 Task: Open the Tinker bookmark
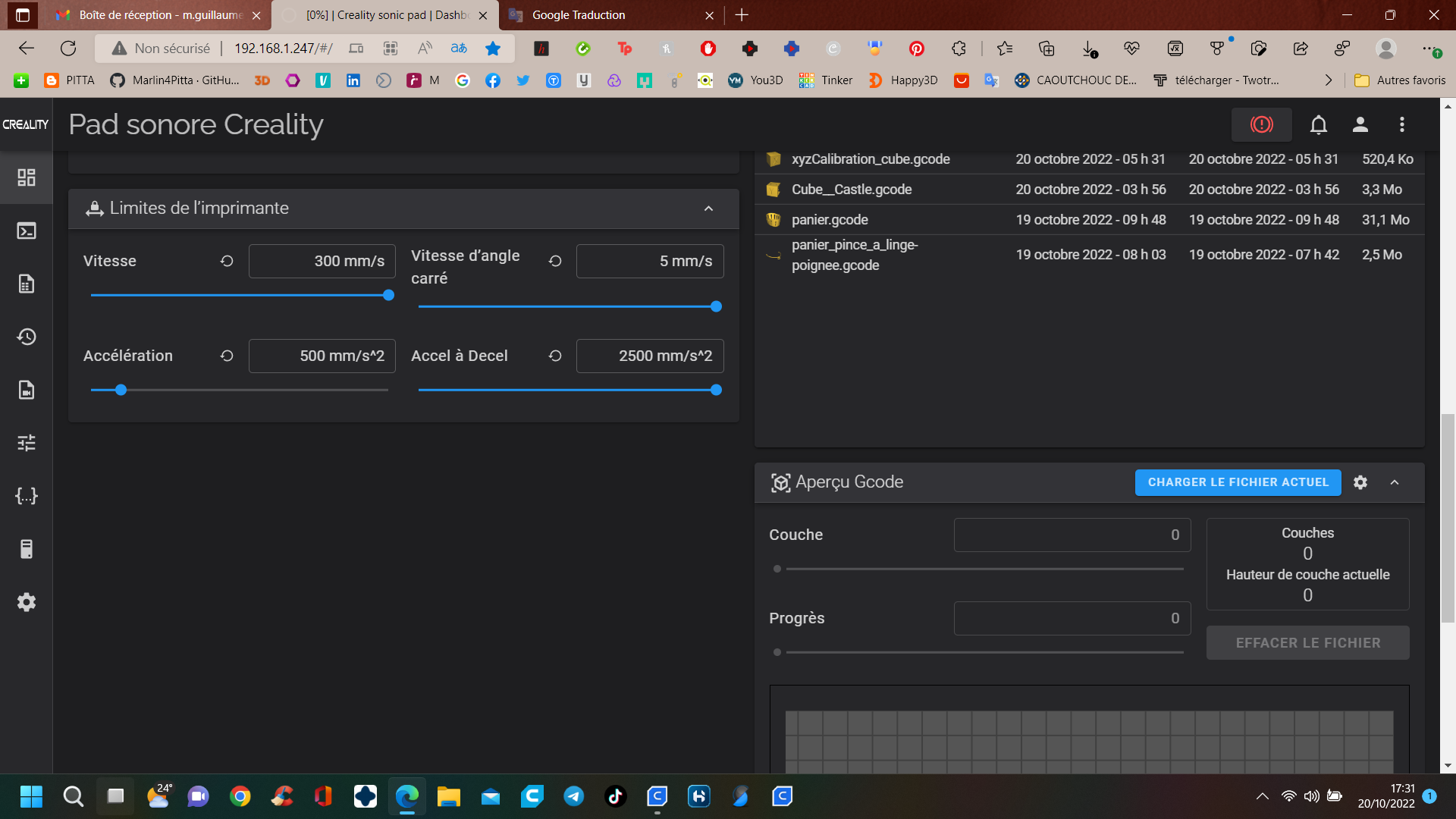tap(826, 80)
